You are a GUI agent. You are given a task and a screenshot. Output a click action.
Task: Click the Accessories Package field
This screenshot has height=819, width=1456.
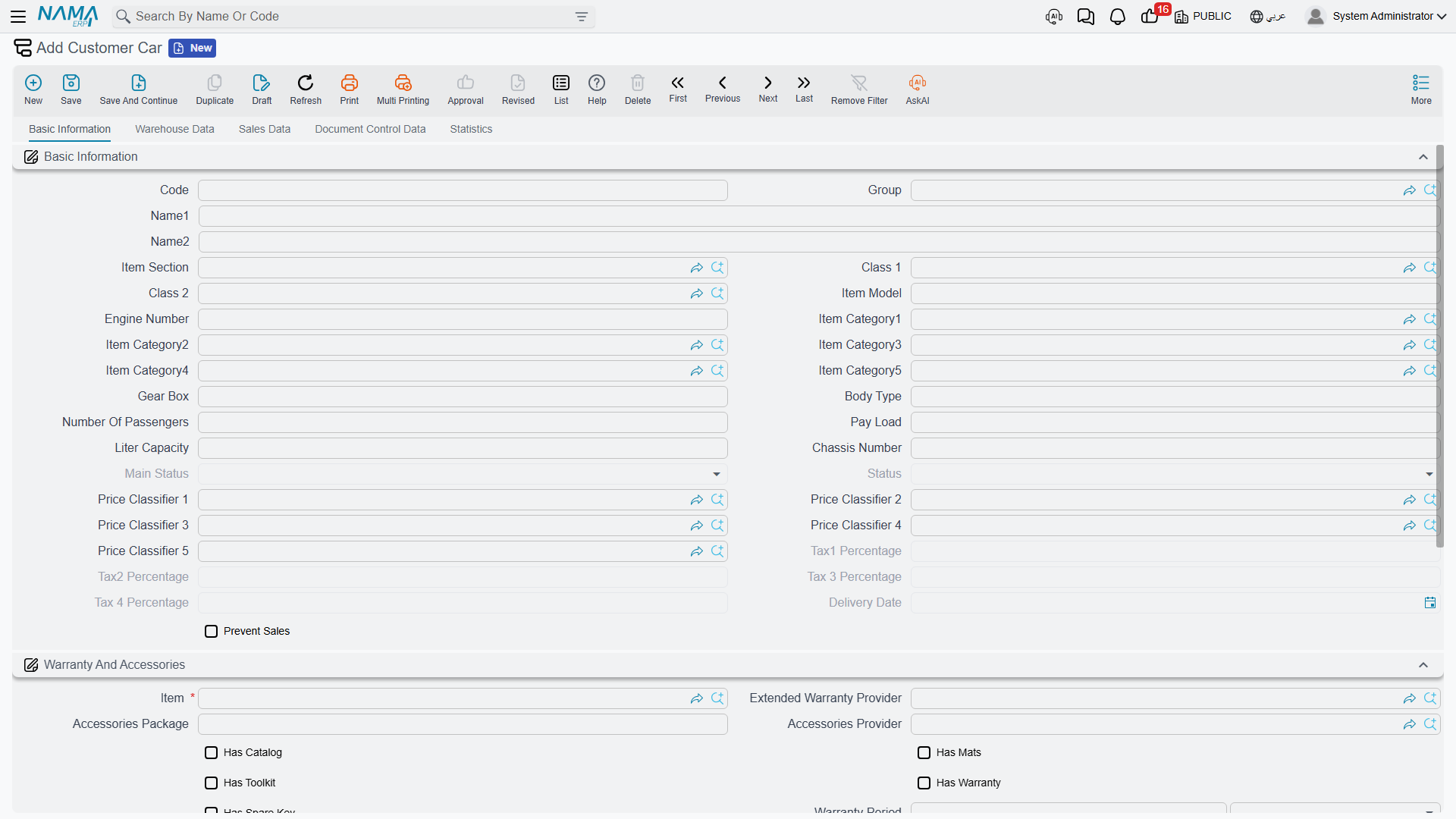(463, 724)
